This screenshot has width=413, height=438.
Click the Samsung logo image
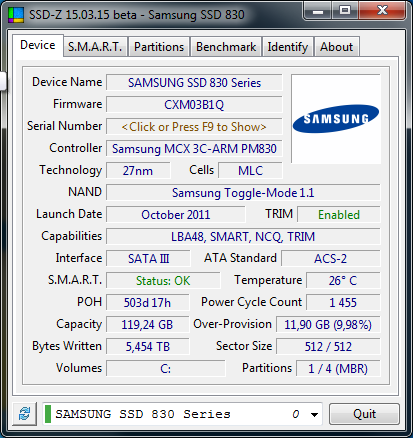336,119
